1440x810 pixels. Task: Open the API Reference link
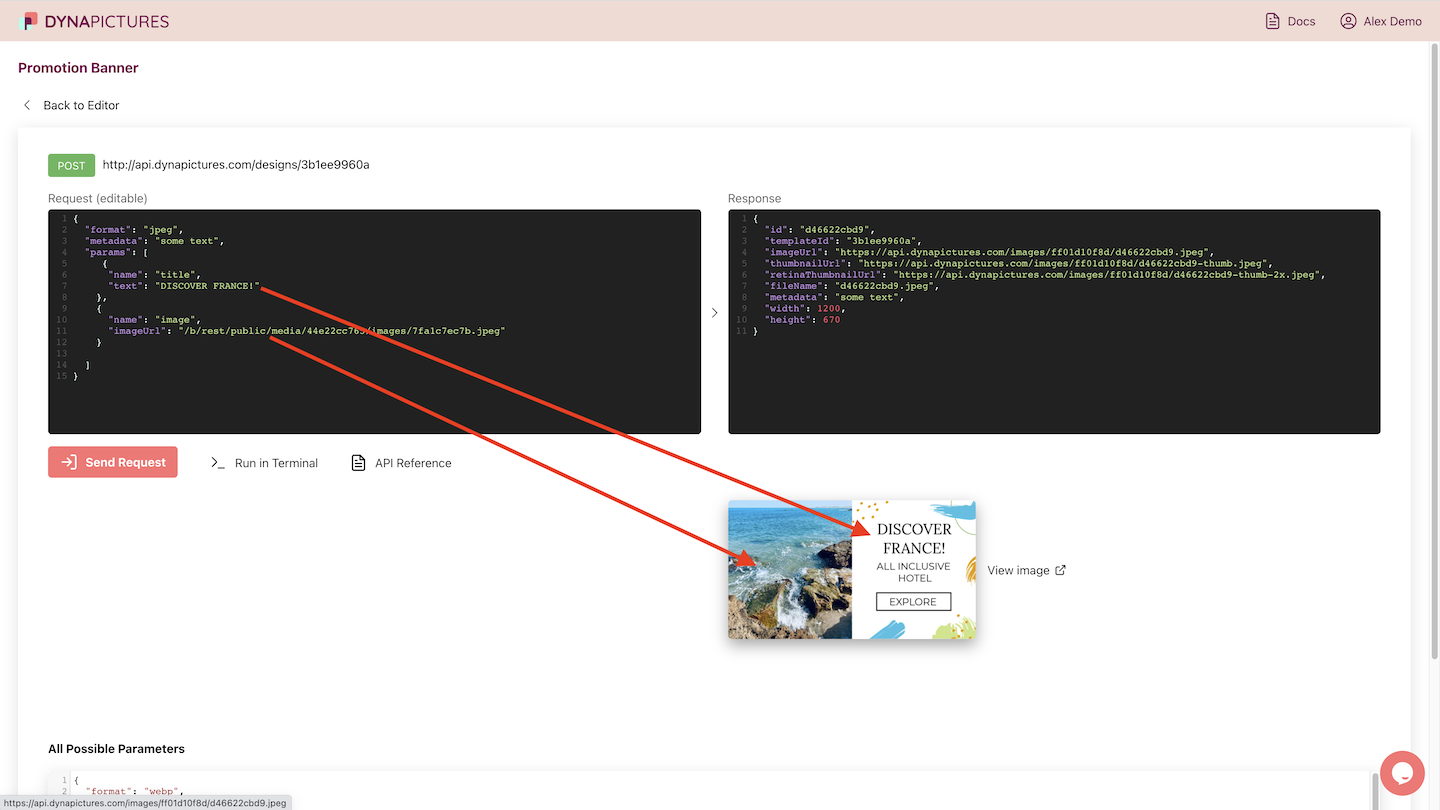click(x=413, y=463)
